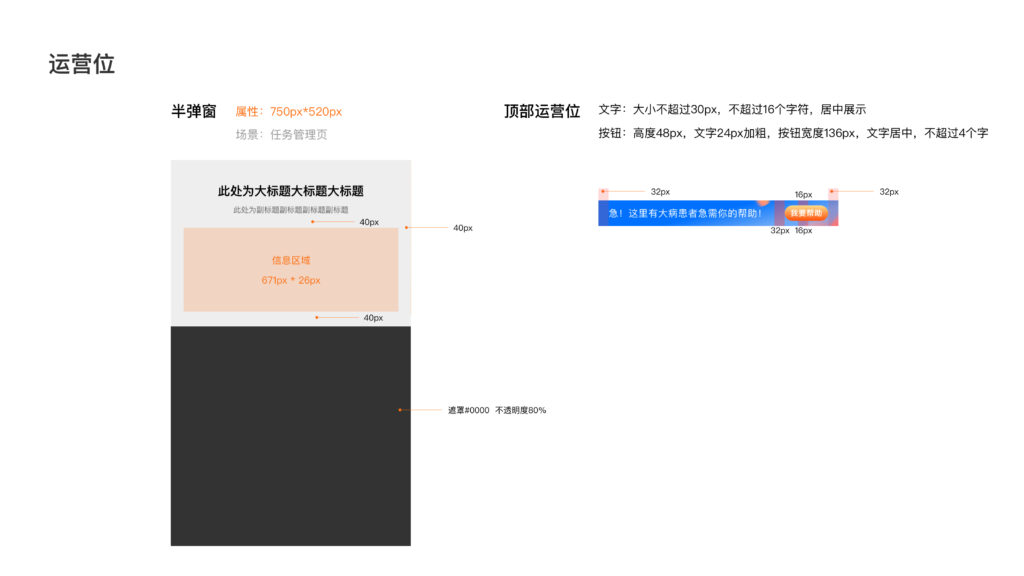Screen dimensions: 1024x576
Task: Click the banner text 急！这里有大病患者急需你的帮助！
Action: tap(685, 213)
